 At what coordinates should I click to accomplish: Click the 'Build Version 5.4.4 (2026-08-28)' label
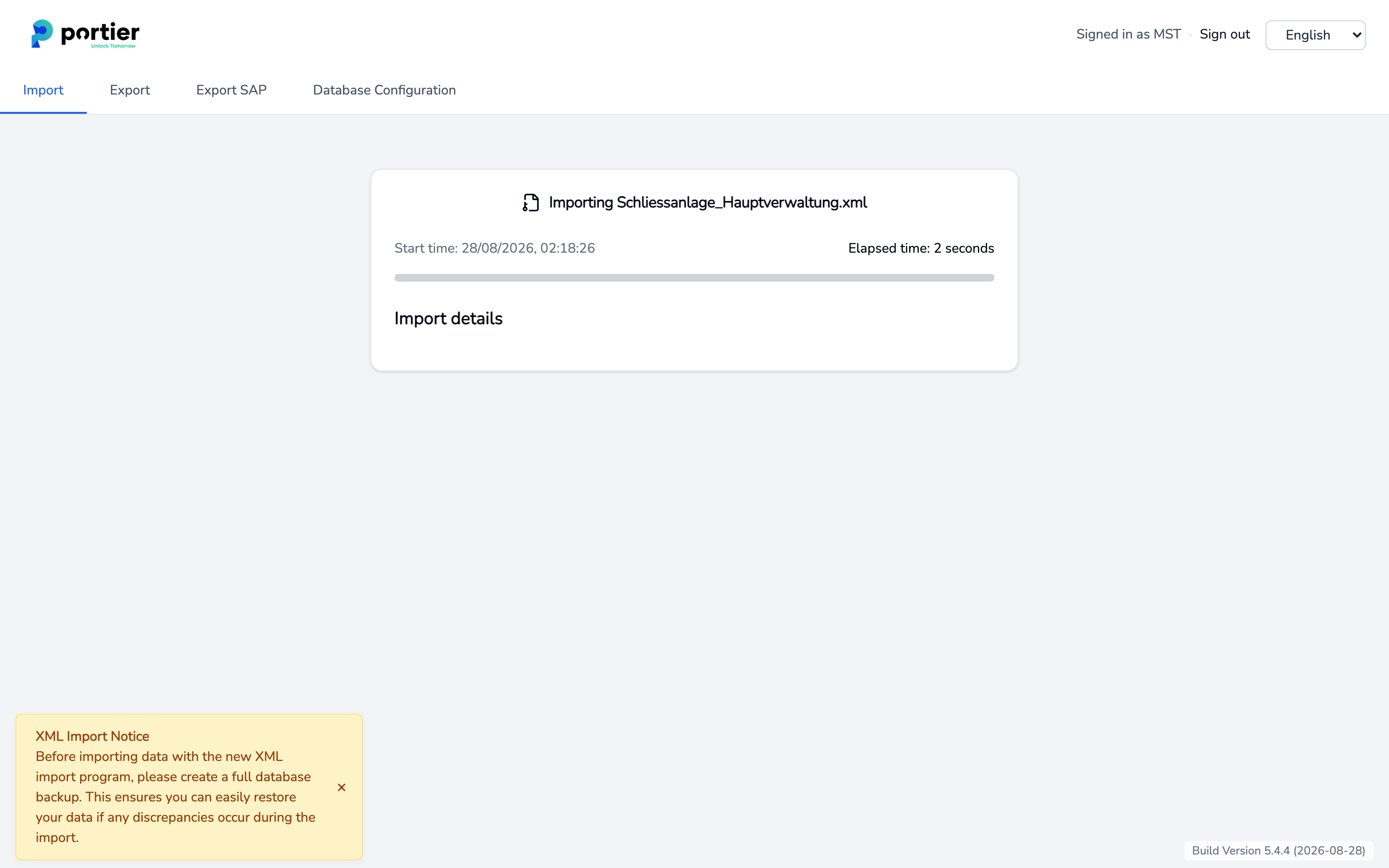pos(1278,850)
